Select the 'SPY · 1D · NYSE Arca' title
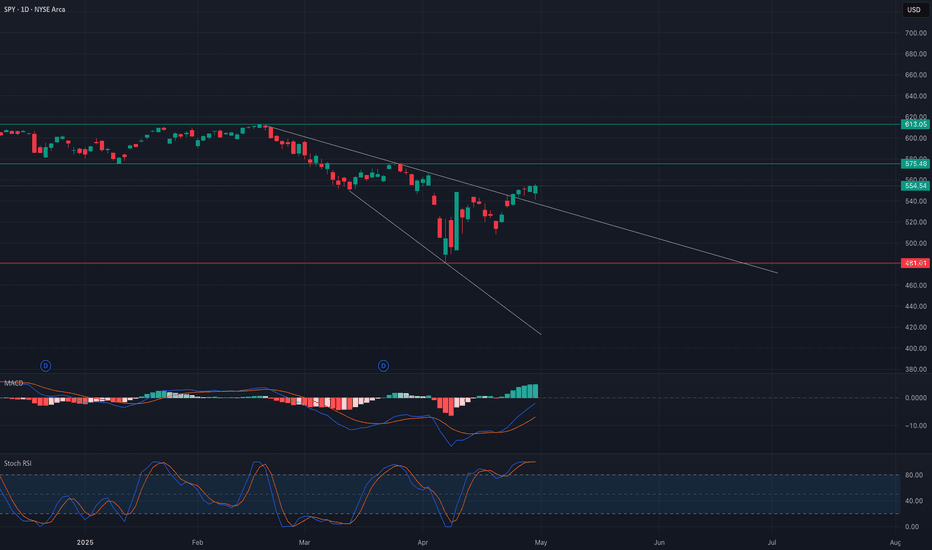Viewport: 932px width, 550px height. click(x=34, y=10)
